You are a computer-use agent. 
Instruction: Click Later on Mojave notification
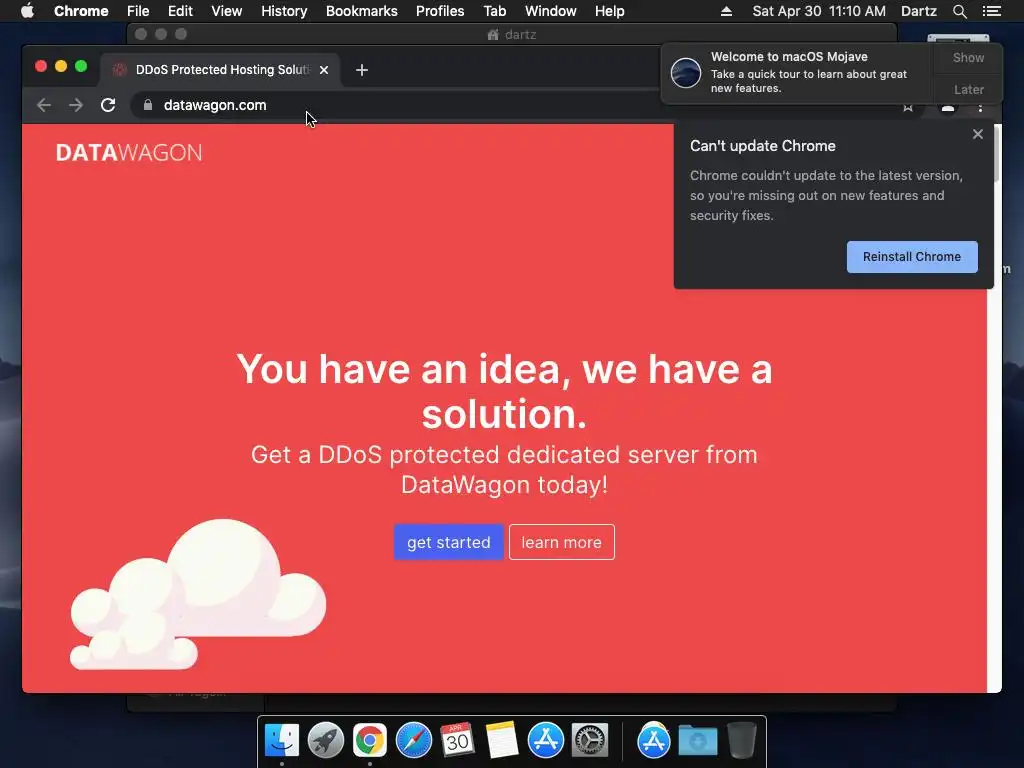click(x=968, y=89)
